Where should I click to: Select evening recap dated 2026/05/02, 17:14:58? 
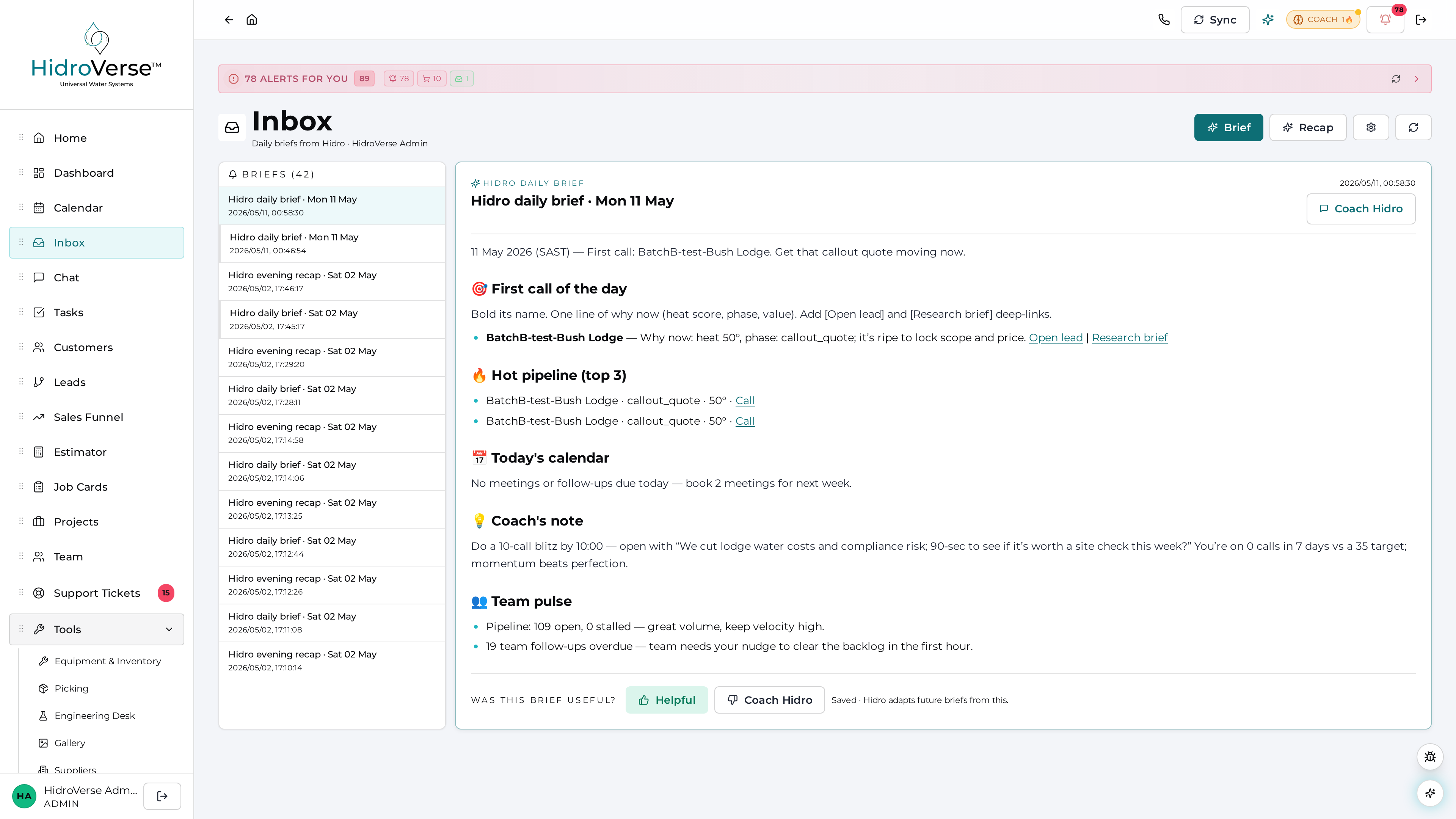pos(333,433)
